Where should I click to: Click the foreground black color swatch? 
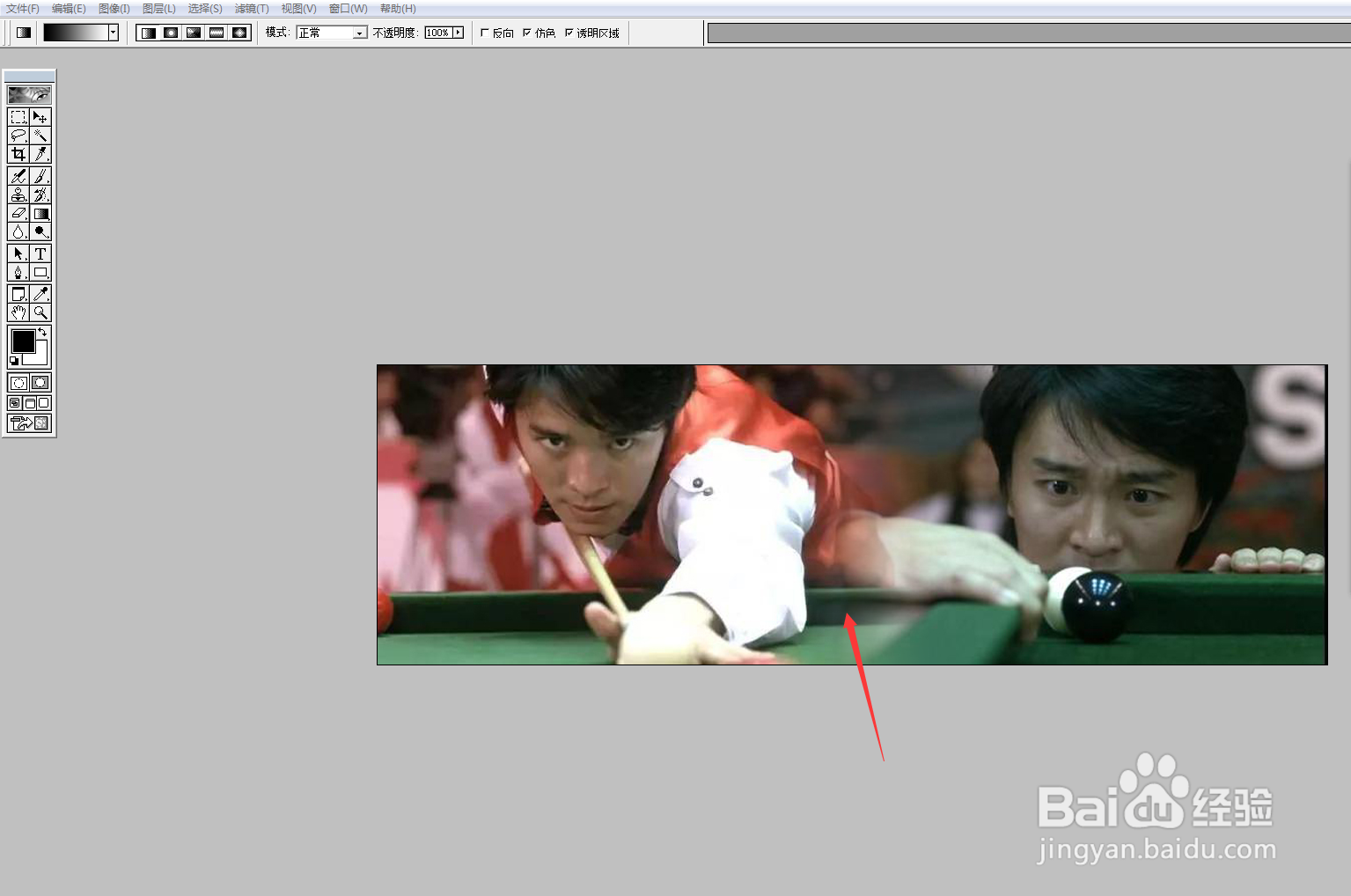coord(23,342)
